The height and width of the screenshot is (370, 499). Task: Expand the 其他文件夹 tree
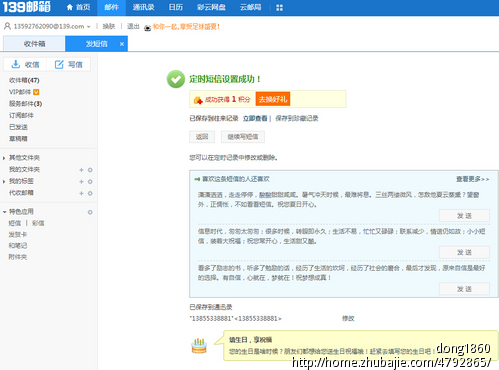[4, 158]
